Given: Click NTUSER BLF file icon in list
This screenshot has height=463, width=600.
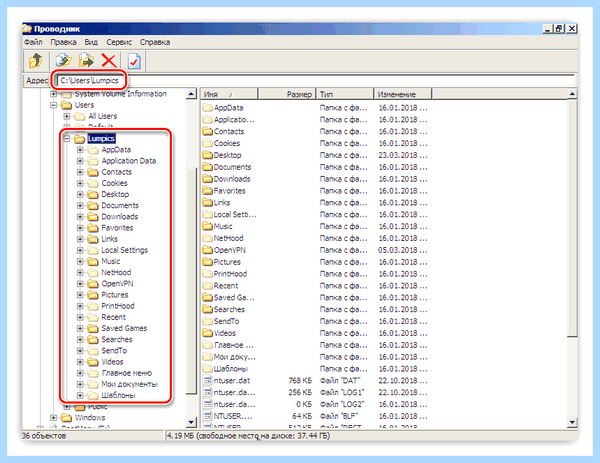Looking at the screenshot, I should pyautogui.click(x=207, y=416).
